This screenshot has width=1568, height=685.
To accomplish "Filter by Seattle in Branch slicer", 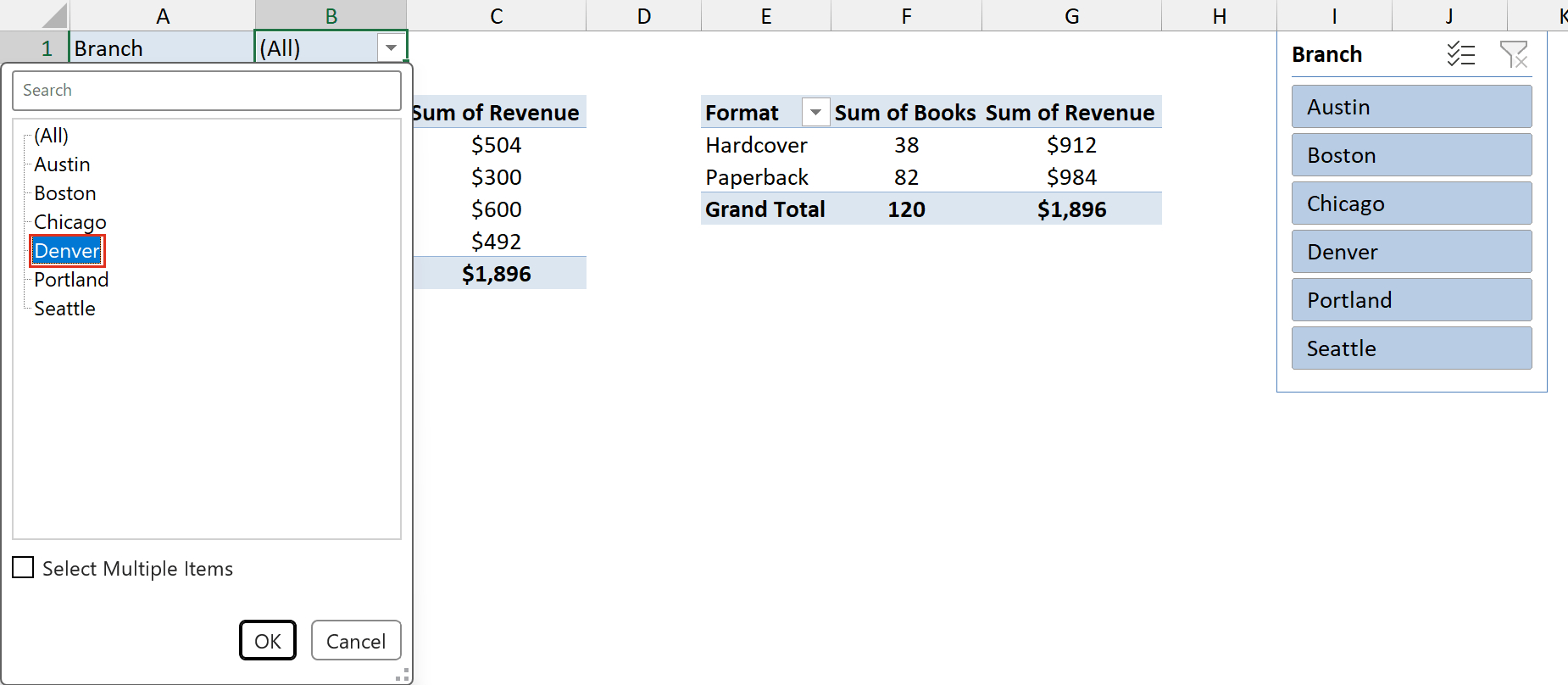I will coord(1411,348).
